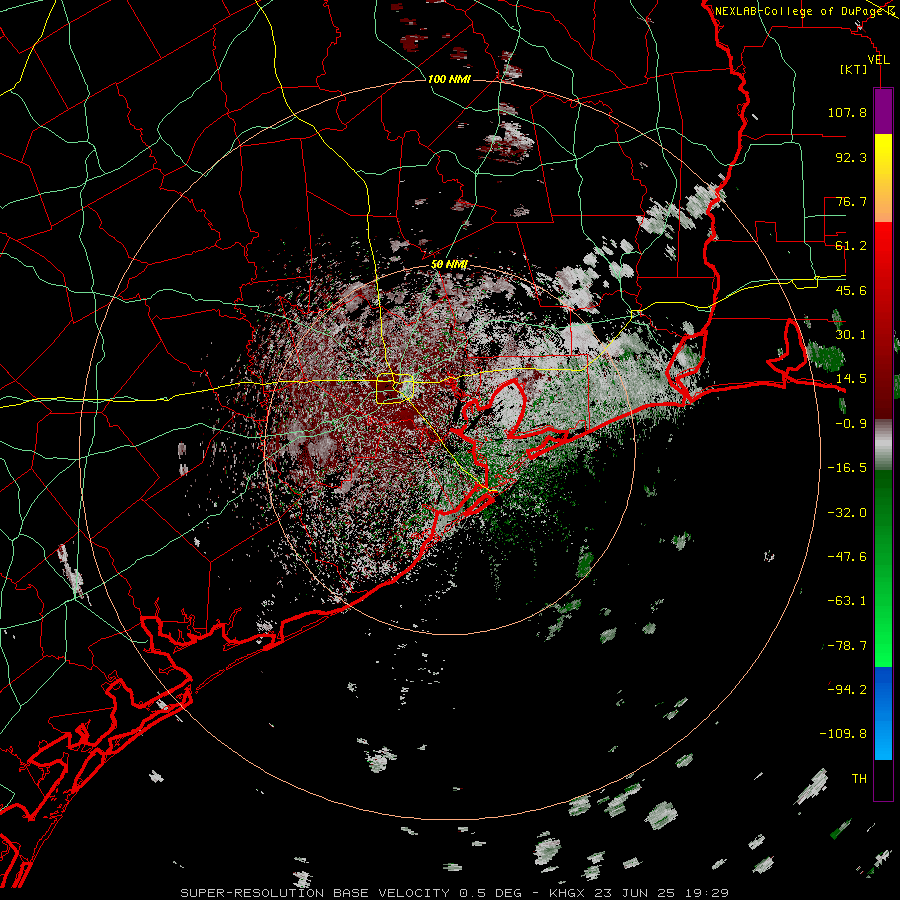Click the 100 NMI range ring label
The height and width of the screenshot is (900, 900).
(449, 79)
